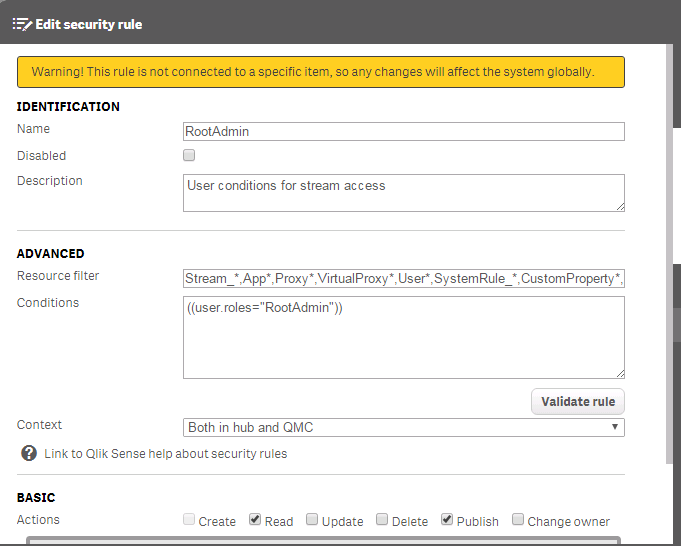The height and width of the screenshot is (546, 681).
Task: Click the Conditions box resize handle
Action: click(619, 372)
